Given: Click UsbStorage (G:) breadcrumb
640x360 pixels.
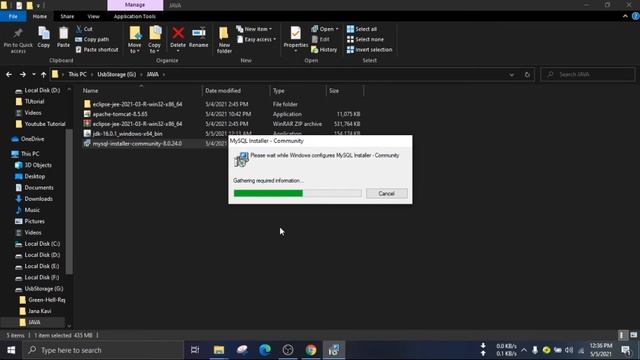Looking at the screenshot, I should (x=116, y=74).
